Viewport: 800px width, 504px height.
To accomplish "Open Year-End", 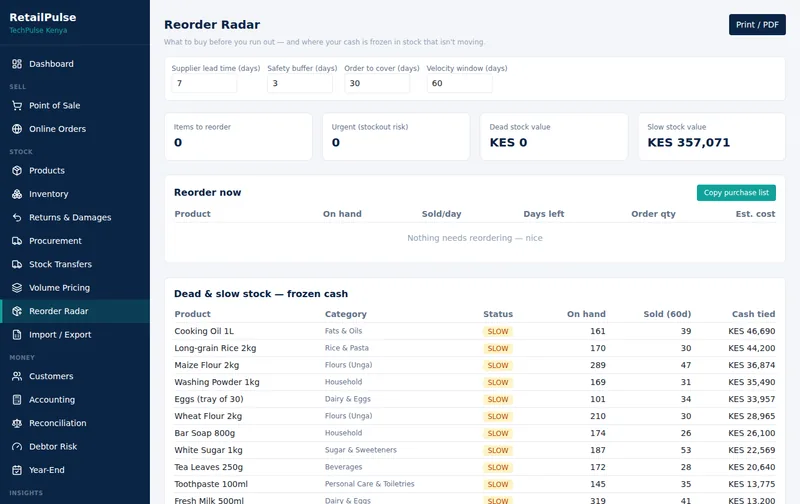I will click(75, 470).
